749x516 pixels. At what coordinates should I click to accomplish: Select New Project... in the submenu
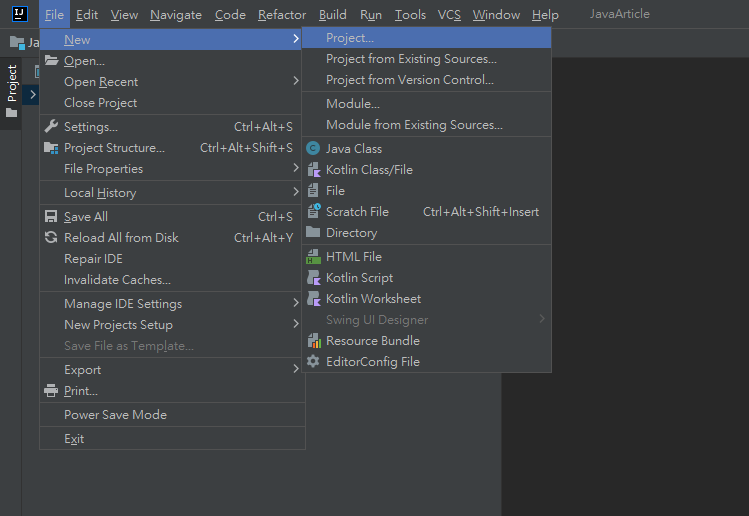point(427,38)
